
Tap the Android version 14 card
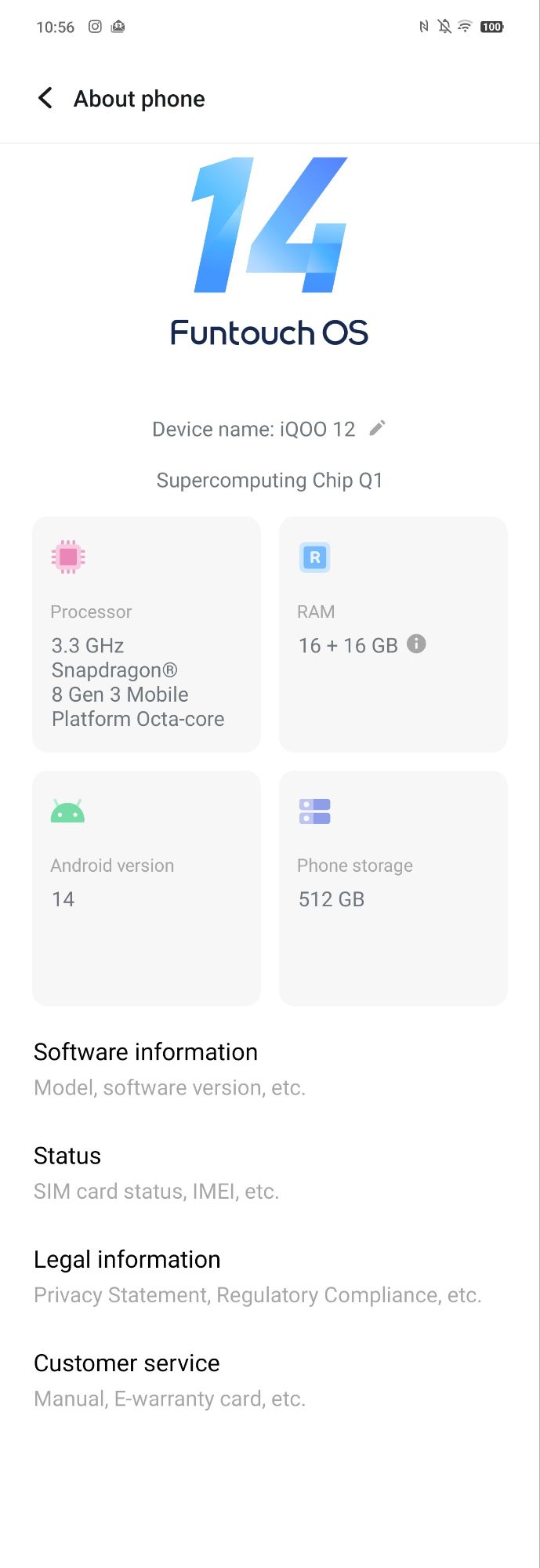147,888
